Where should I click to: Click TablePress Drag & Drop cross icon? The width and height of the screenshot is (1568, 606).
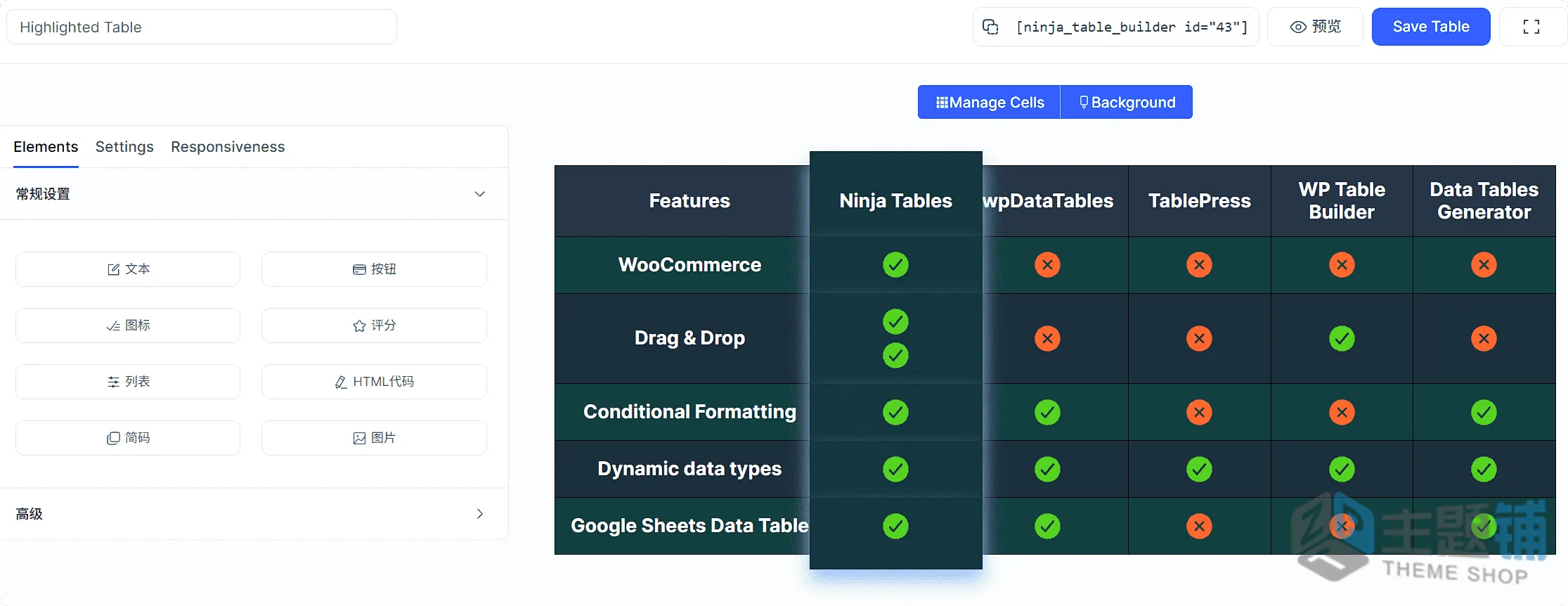pyautogui.click(x=1199, y=339)
